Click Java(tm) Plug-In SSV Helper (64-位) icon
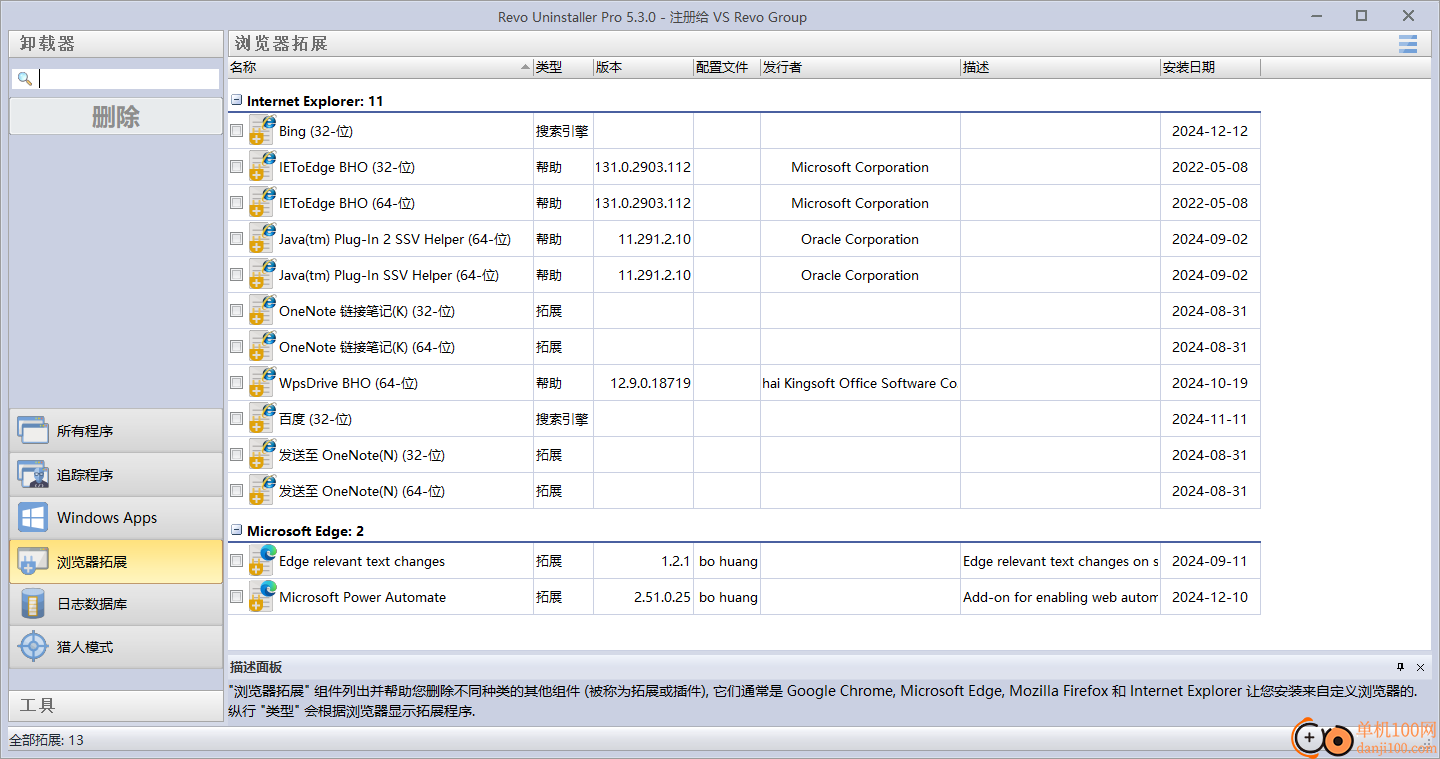1440x759 pixels. (262, 274)
